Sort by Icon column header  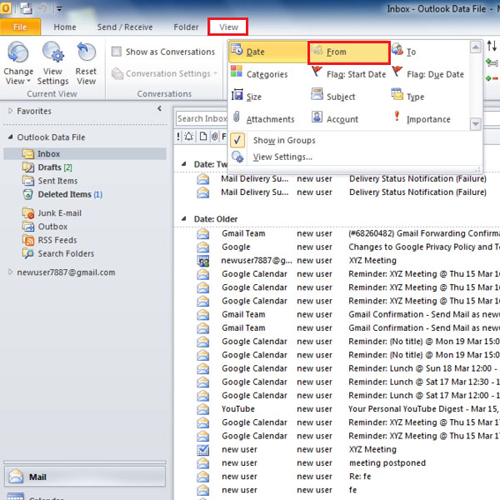coord(203,136)
